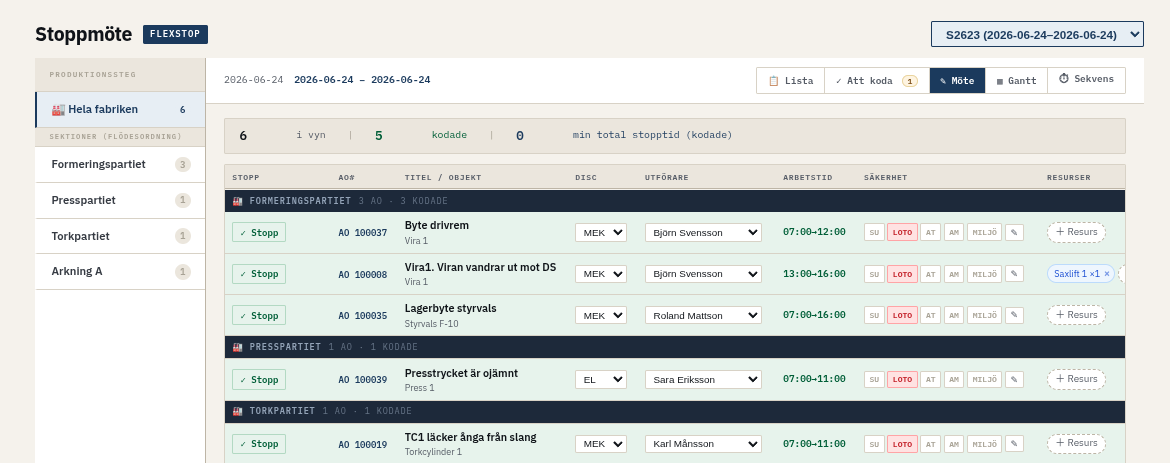This screenshot has height=463, width=1170.
Task: Remove the Saxlift 1 ×1 resource chip
Action: pos(1107,274)
